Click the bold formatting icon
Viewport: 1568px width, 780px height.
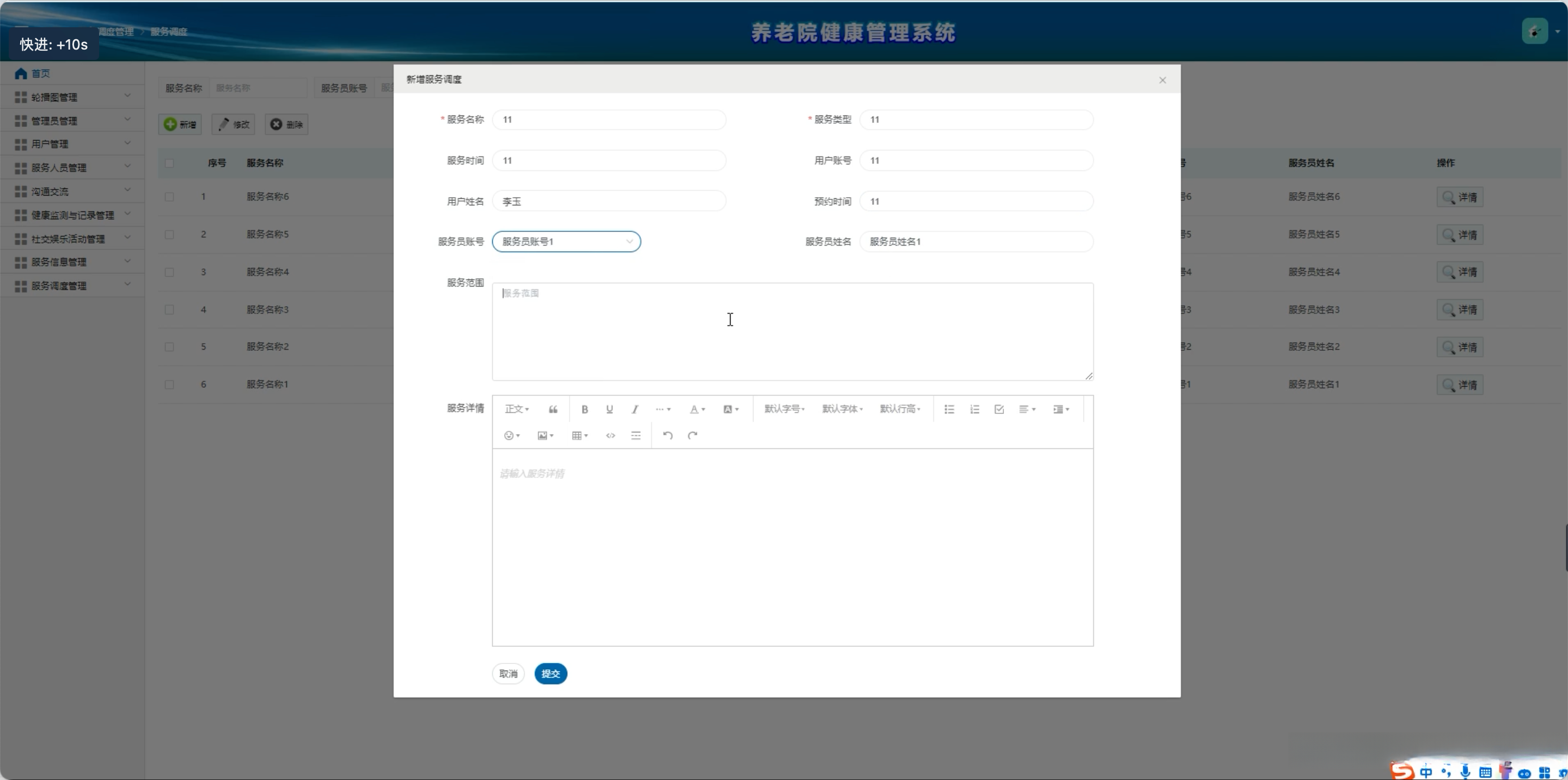584,409
